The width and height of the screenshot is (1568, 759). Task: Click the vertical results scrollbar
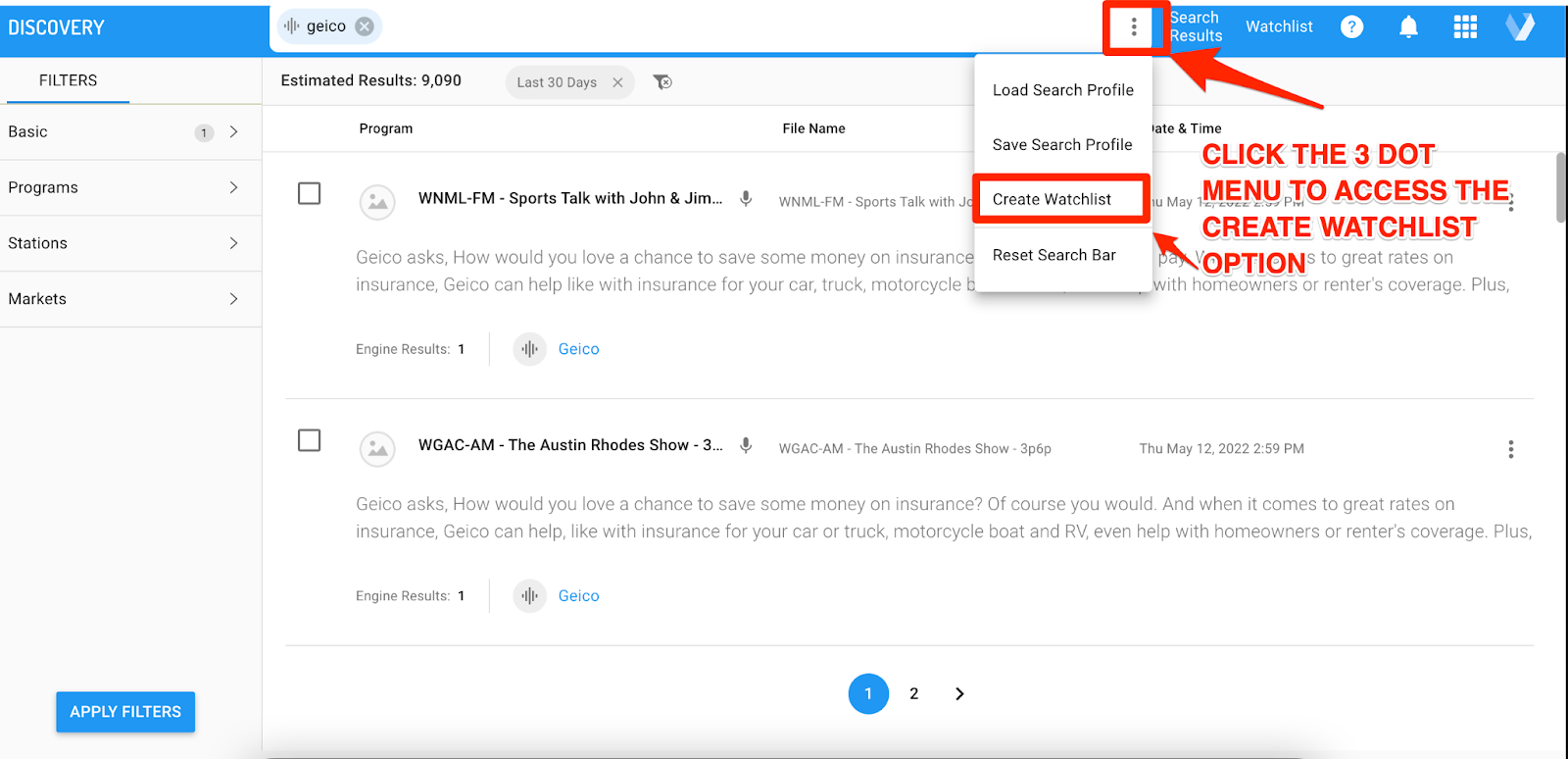[x=1561, y=188]
